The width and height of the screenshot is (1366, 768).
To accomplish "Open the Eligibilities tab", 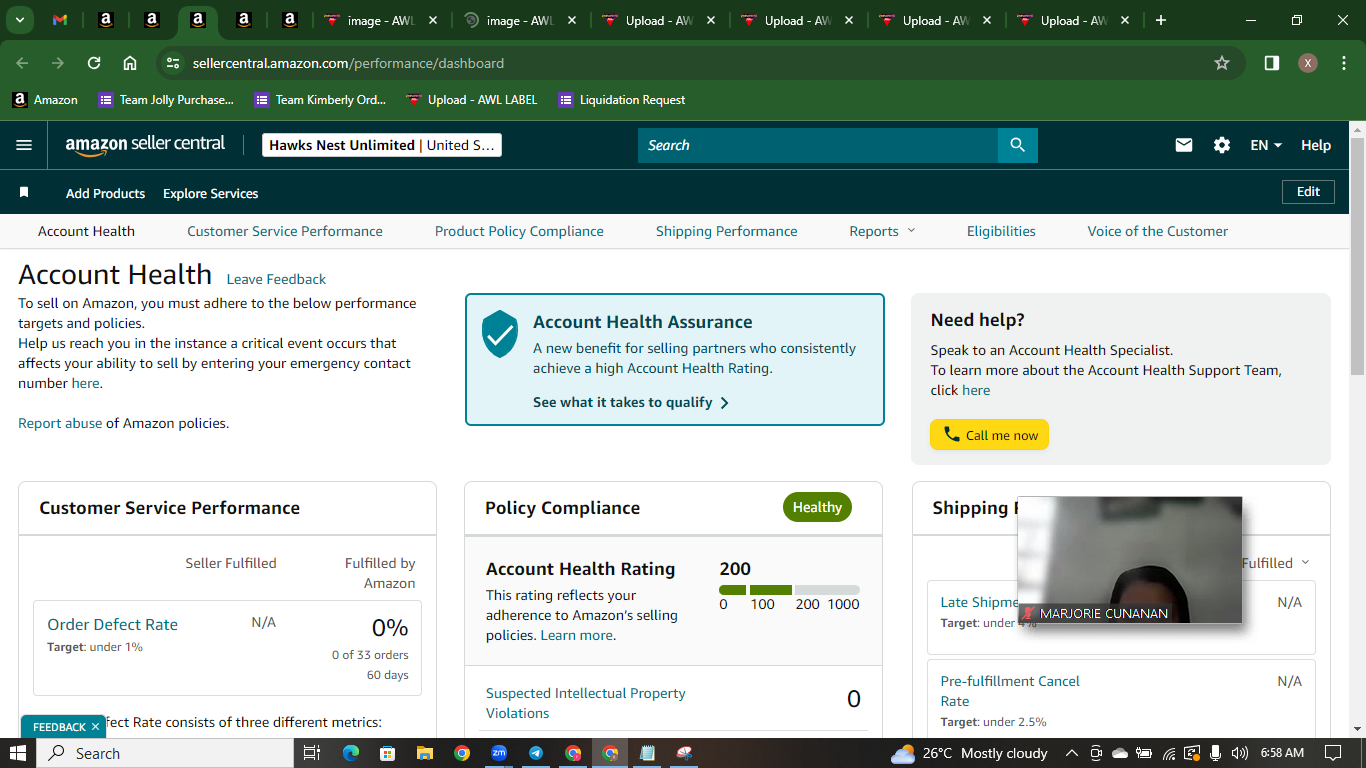I will click(1001, 231).
